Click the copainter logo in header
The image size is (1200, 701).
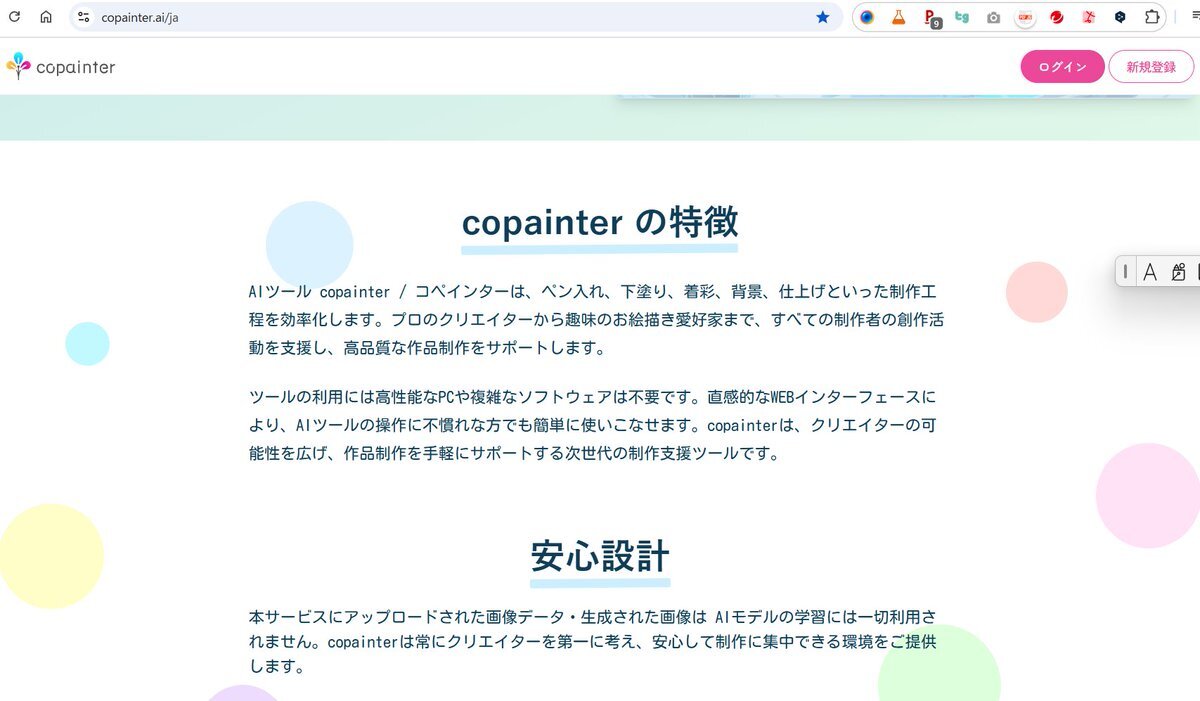pos(61,67)
